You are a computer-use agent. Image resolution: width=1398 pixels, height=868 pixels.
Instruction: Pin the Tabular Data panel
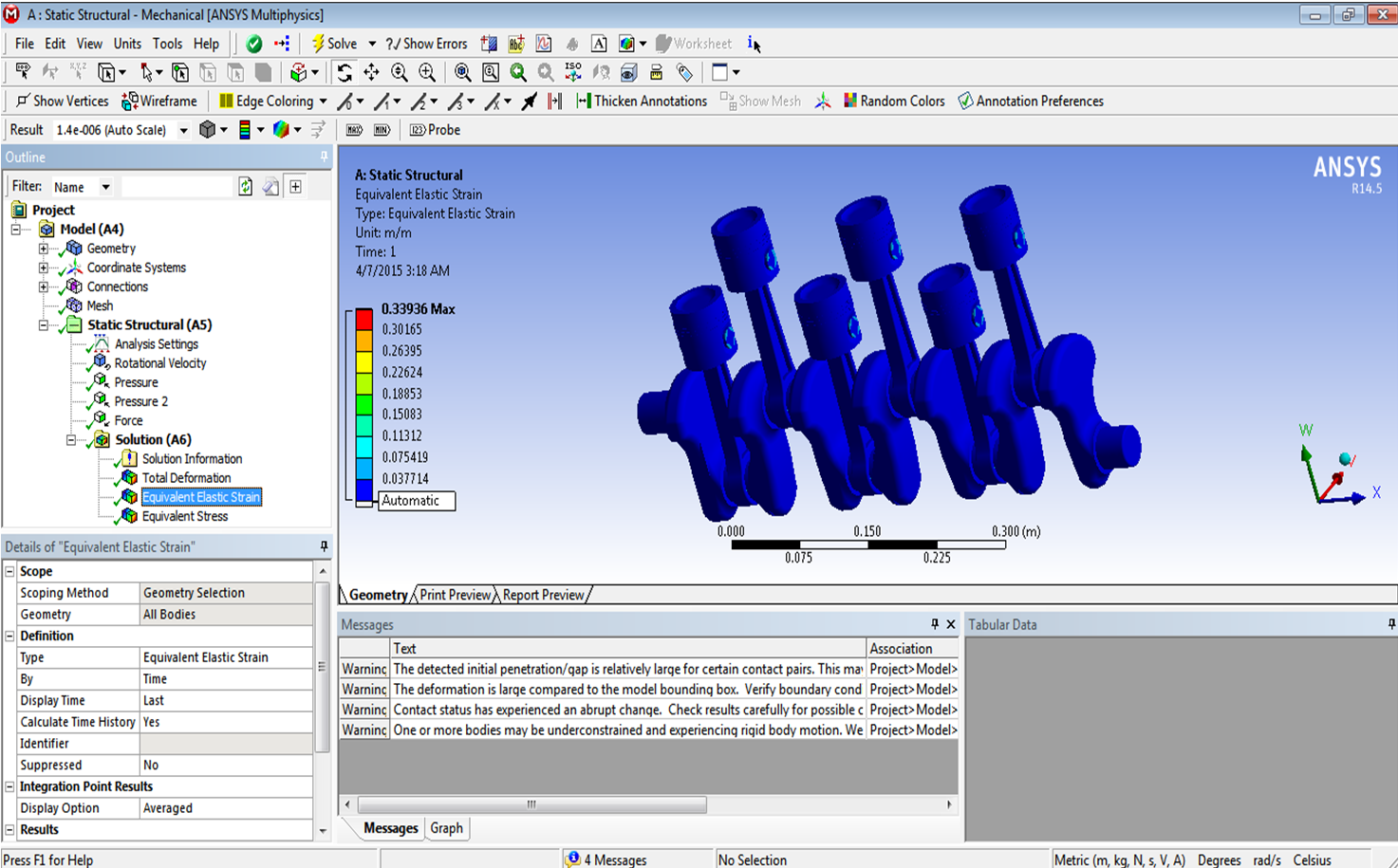1391,624
